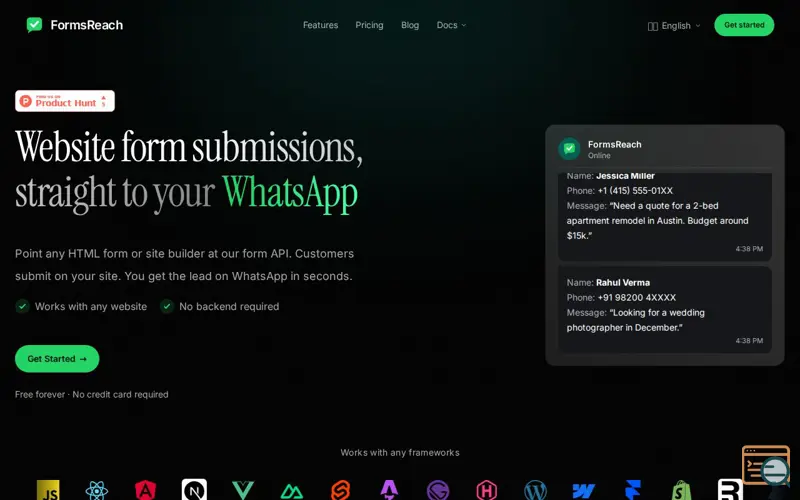Open the purple Astro icon
800x500 pixels.
coord(389,490)
